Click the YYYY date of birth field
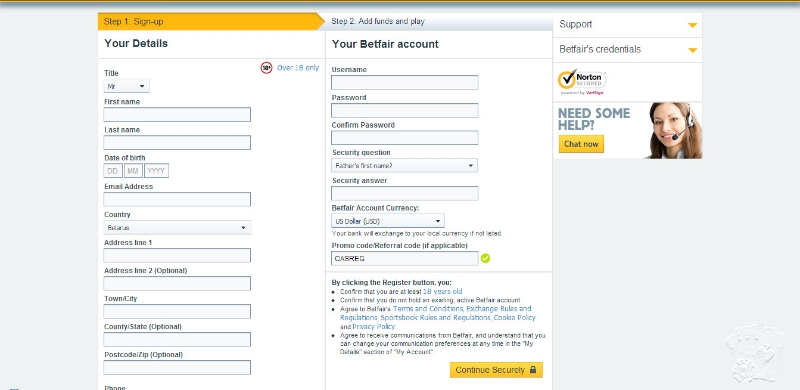 [156, 170]
